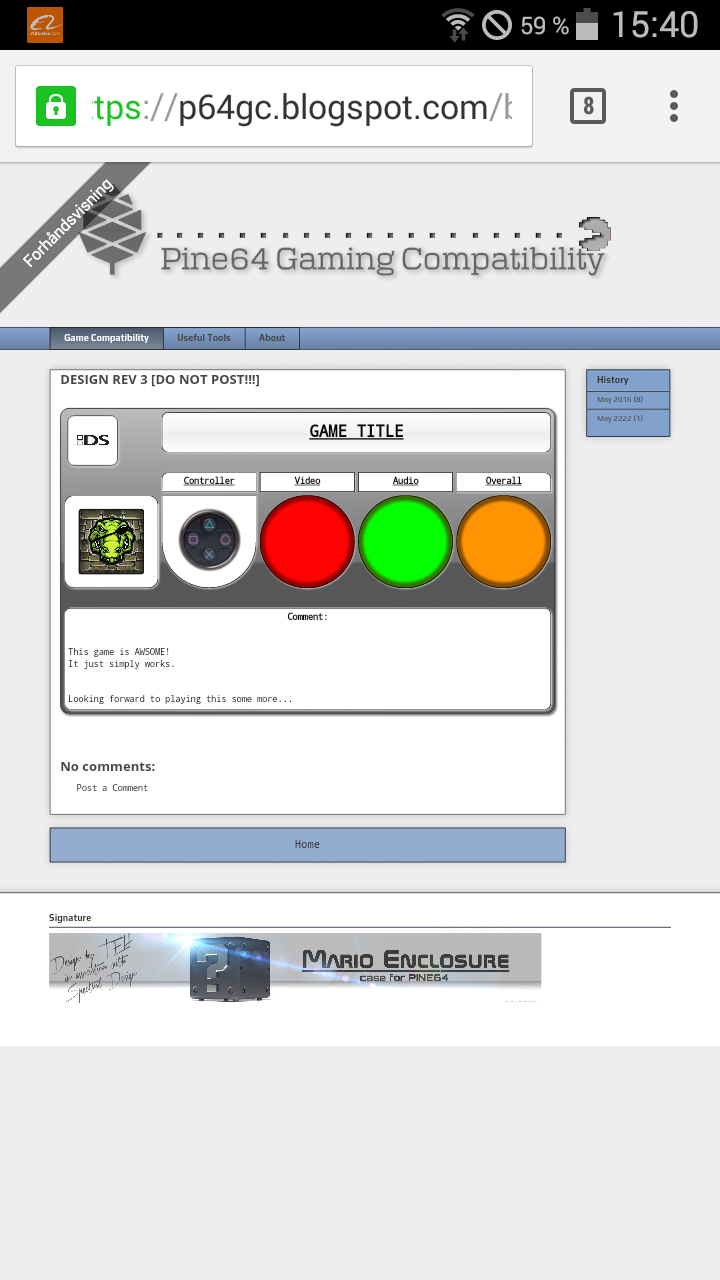Click the orange Overall rating circle
The width and height of the screenshot is (720, 1280).
click(x=503, y=542)
